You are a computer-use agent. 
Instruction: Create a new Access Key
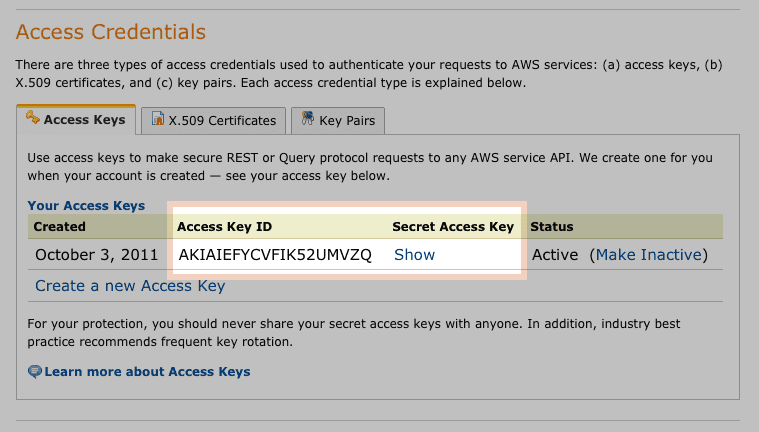pos(130,286)
